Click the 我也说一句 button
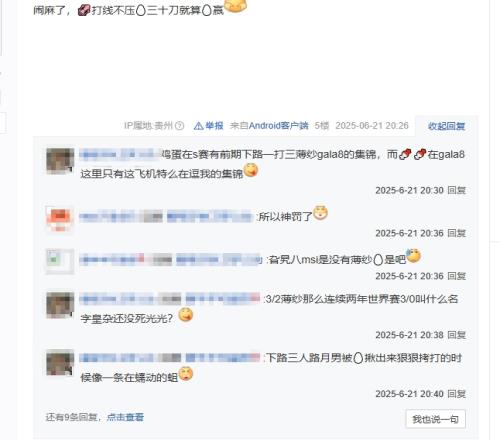500x440 pixels. (435, 419)
